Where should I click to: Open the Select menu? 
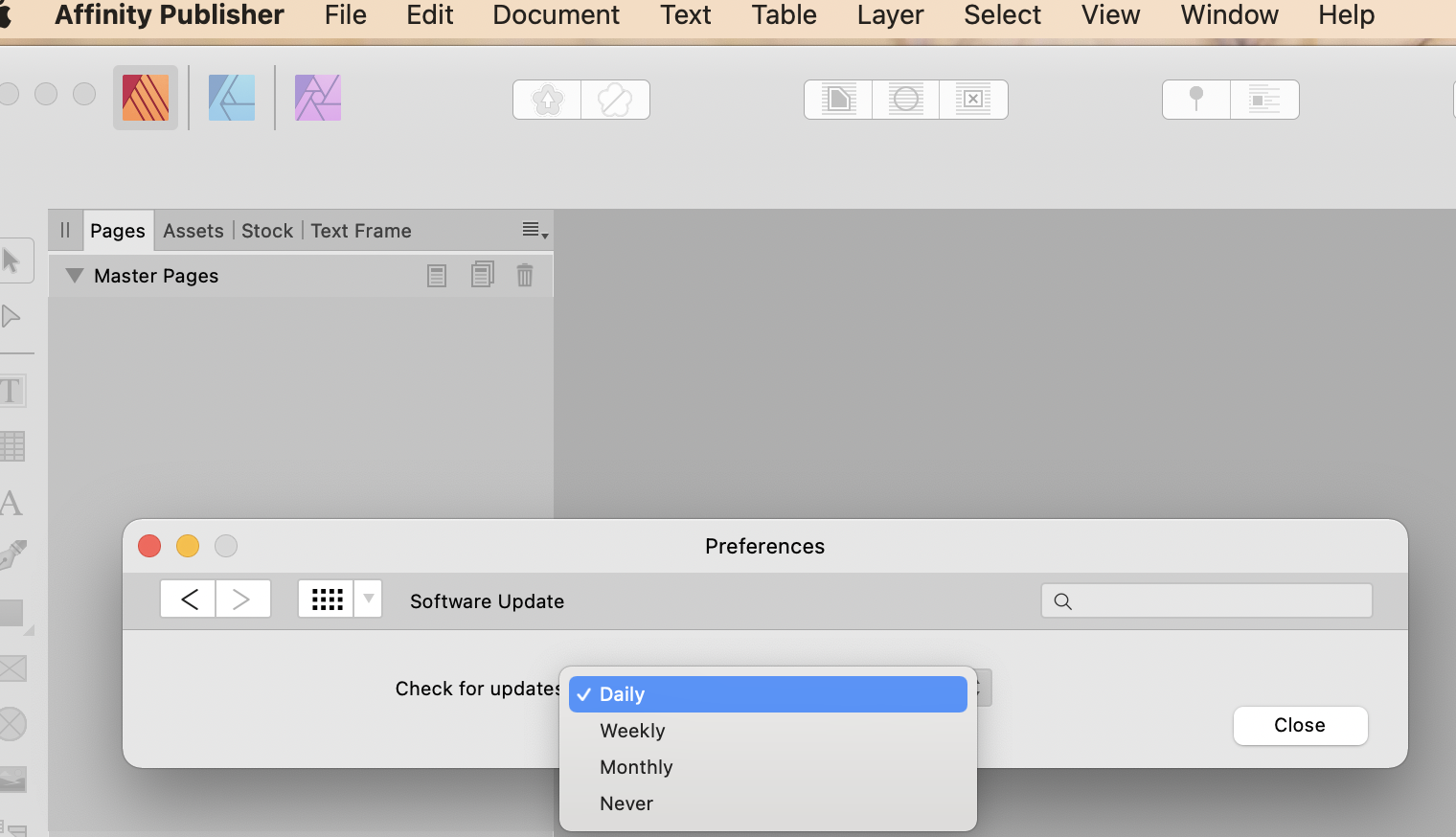1003,15
